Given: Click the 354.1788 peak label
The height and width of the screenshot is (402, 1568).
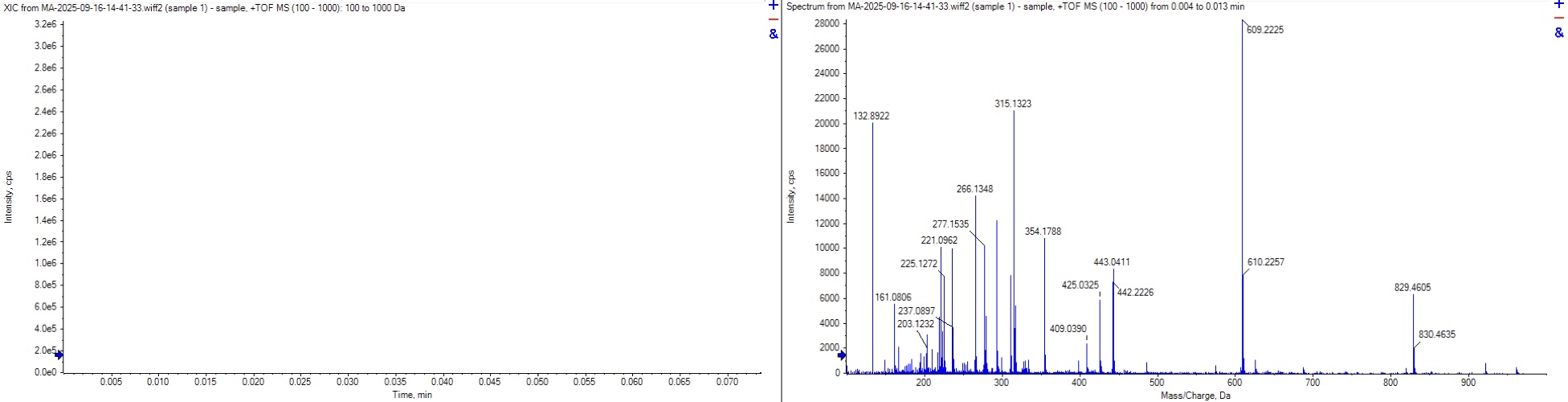Looking at the screenshot, I should (1043, 232).
